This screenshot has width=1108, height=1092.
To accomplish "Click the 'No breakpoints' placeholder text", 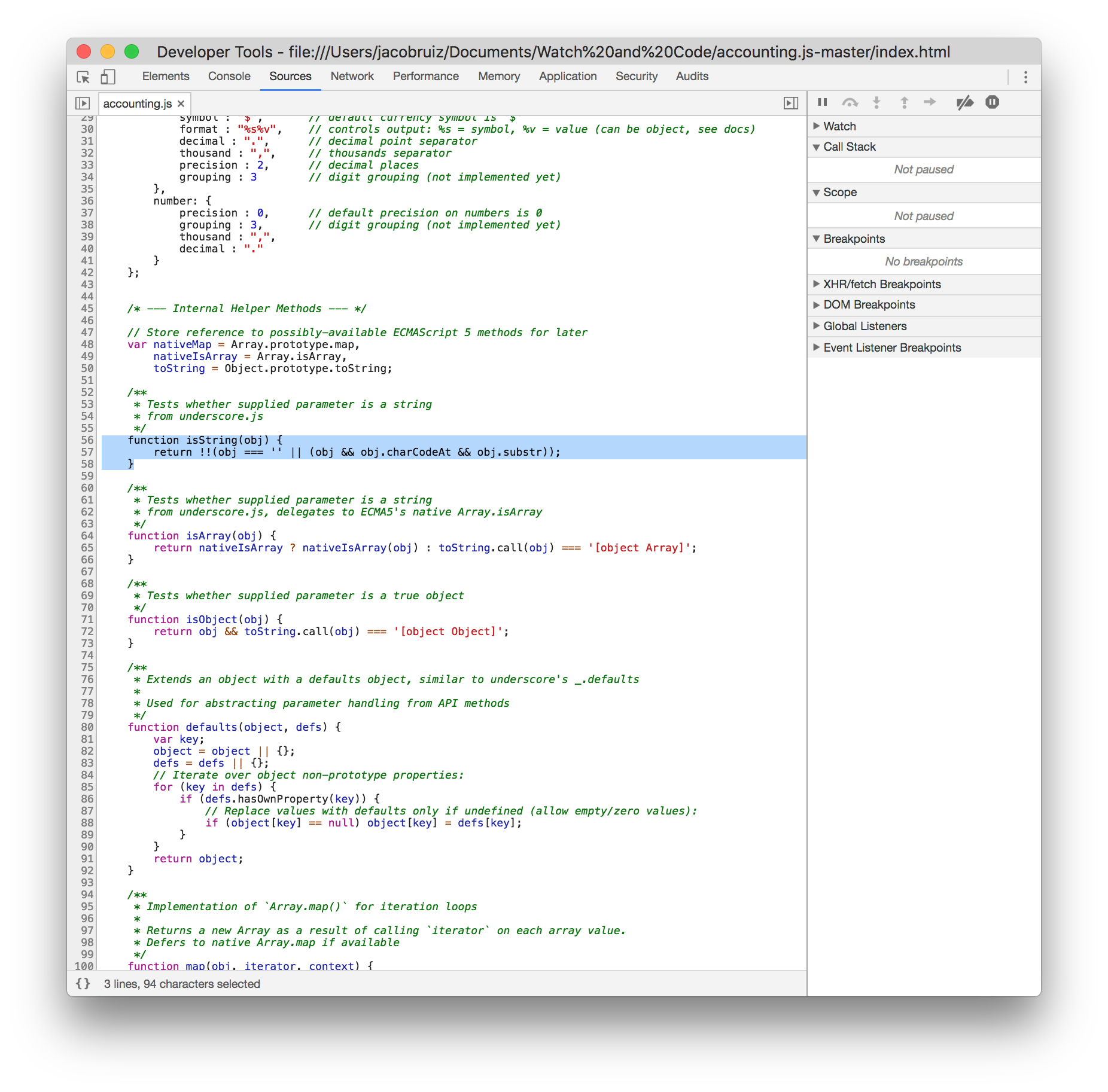I will click(x=924, y=261).
